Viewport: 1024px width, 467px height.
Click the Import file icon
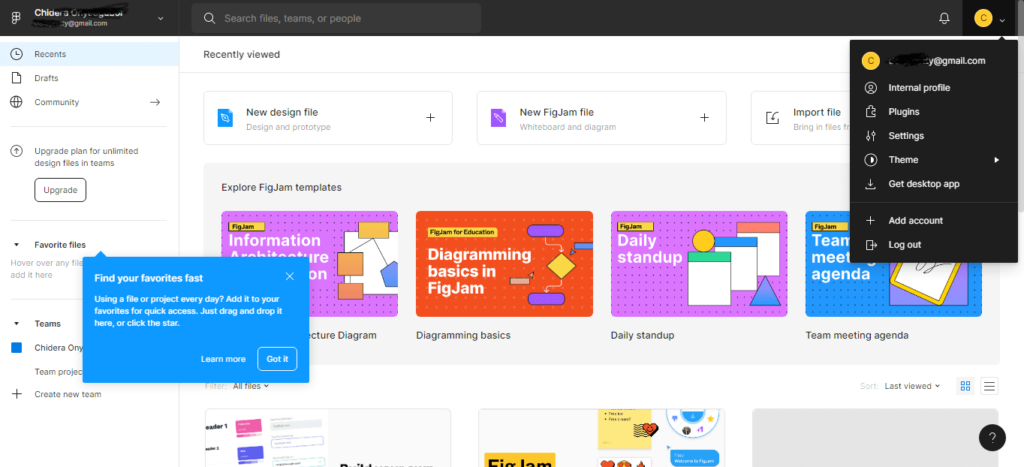773,118
